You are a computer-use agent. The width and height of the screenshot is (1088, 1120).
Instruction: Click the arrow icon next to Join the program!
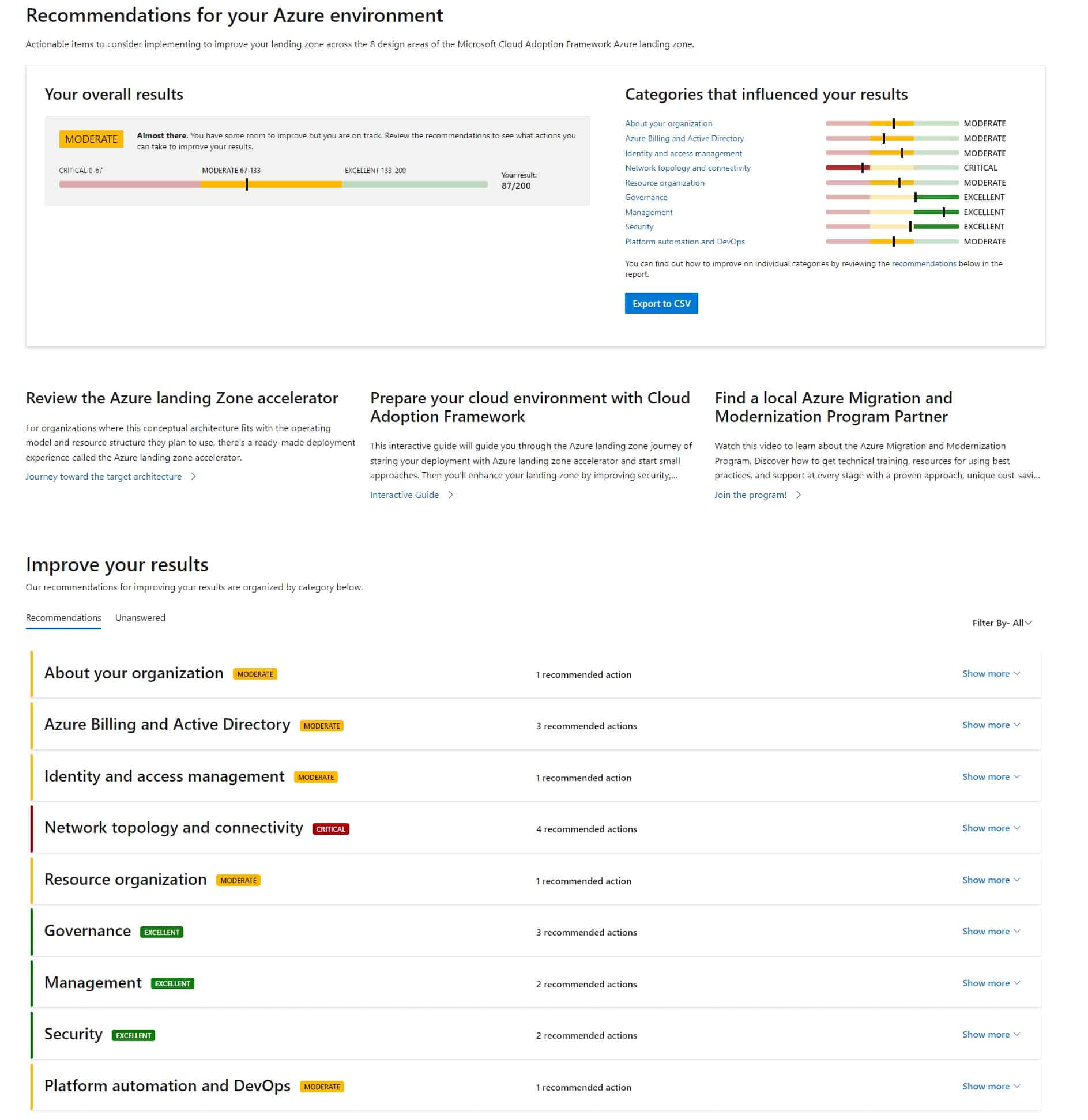click(x=799, y=495)
